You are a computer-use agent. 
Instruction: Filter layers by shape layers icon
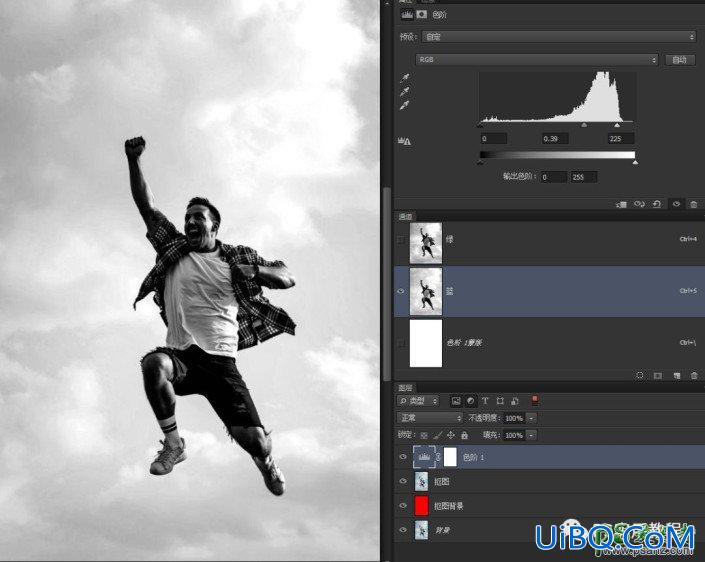500,401
